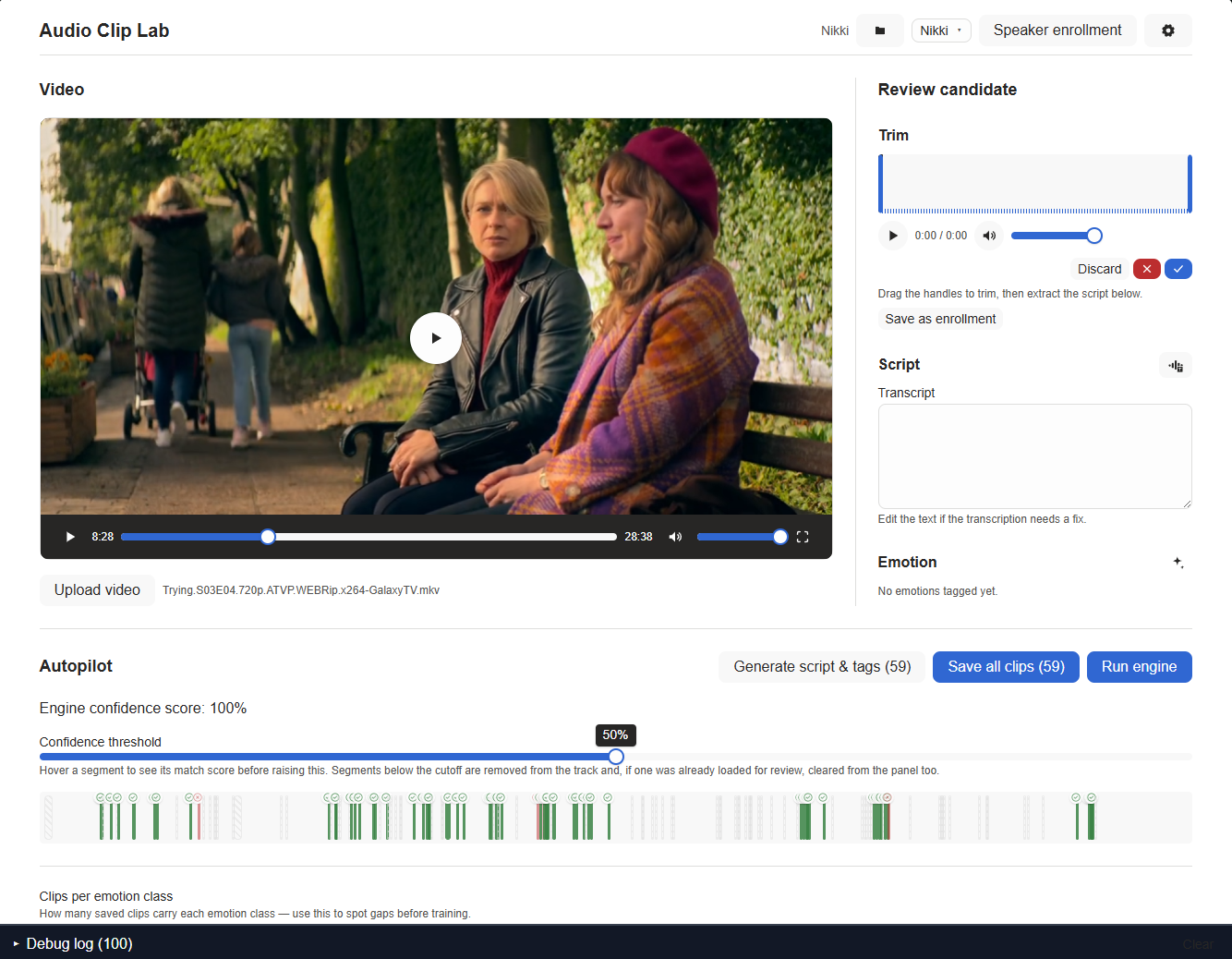Click the Discard label
The image size is (1232, 959).
click(x=1099, y=269)
